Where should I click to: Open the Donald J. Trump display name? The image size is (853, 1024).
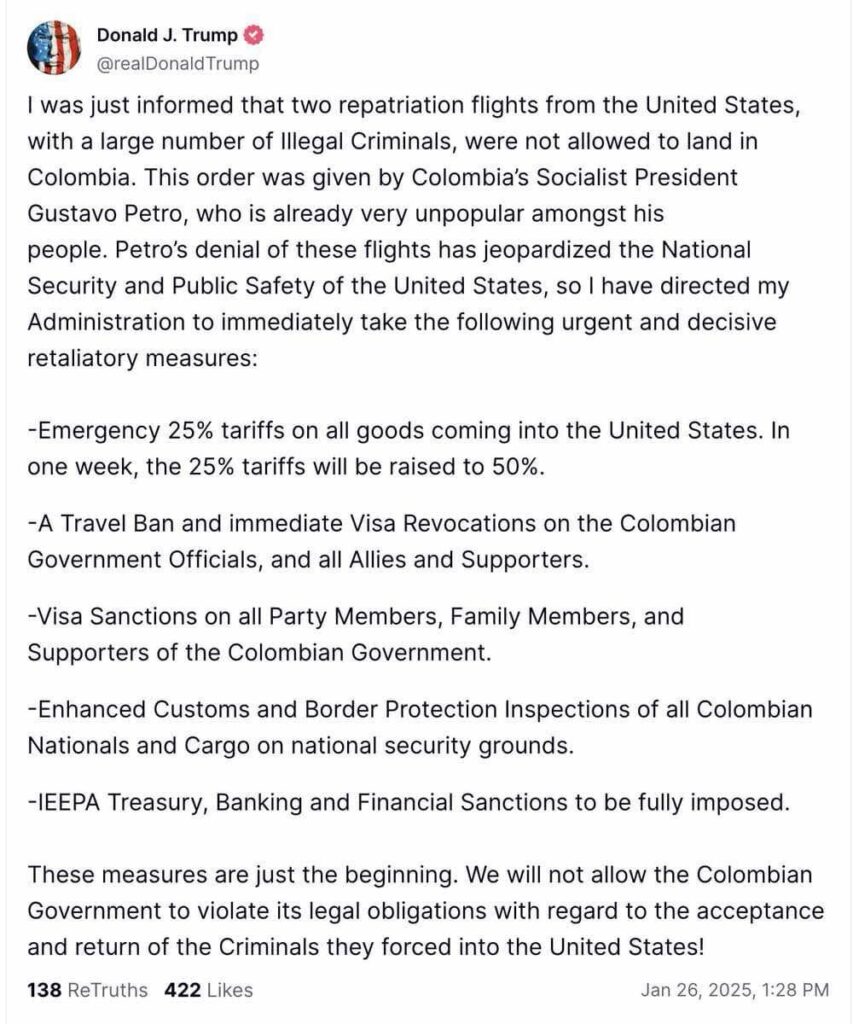(x=167, y=35)
